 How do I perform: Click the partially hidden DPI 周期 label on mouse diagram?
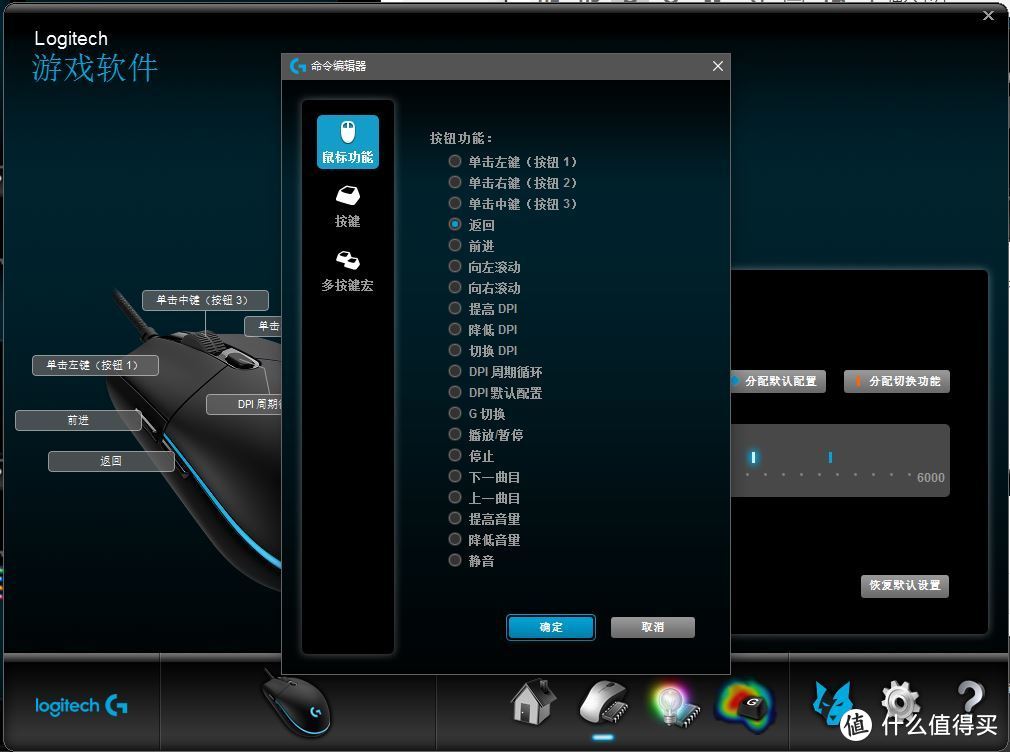click(x=243, y=404)
